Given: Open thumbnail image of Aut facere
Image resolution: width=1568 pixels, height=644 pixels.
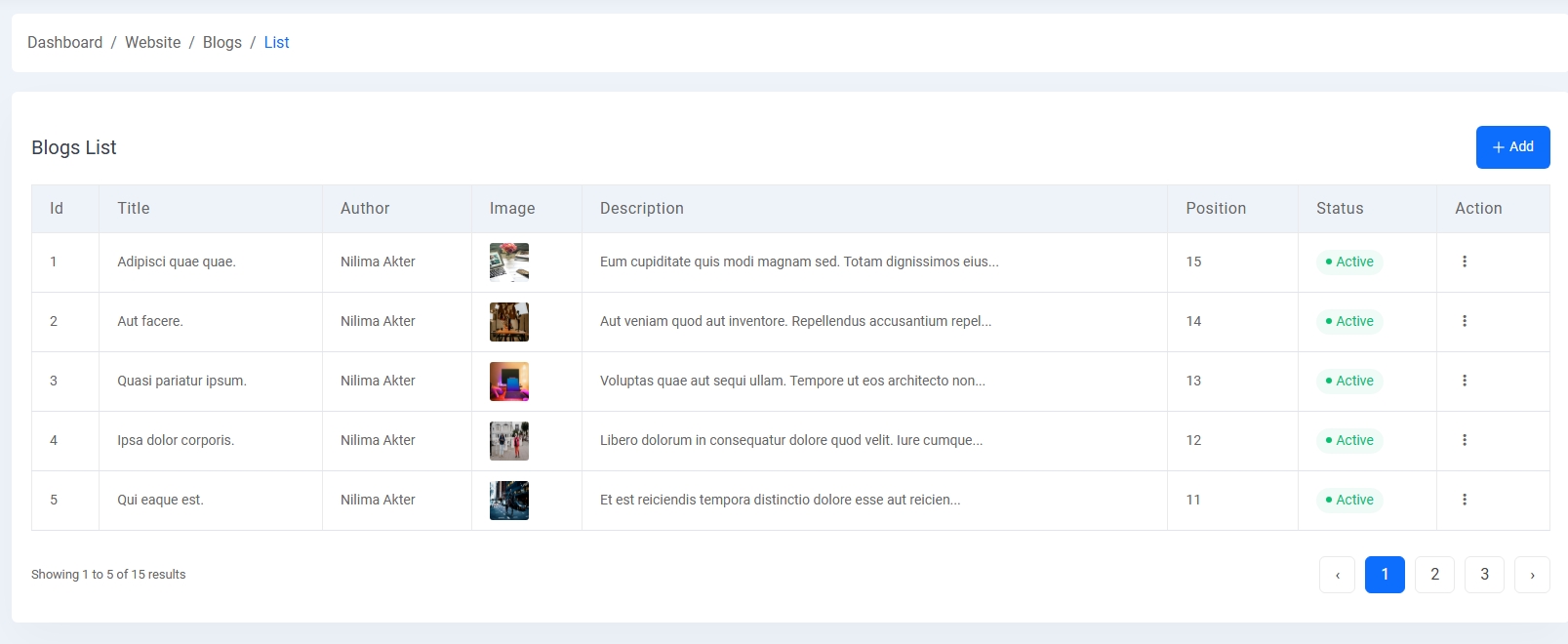Looking at the screenshot, I should tap(509, 322).
